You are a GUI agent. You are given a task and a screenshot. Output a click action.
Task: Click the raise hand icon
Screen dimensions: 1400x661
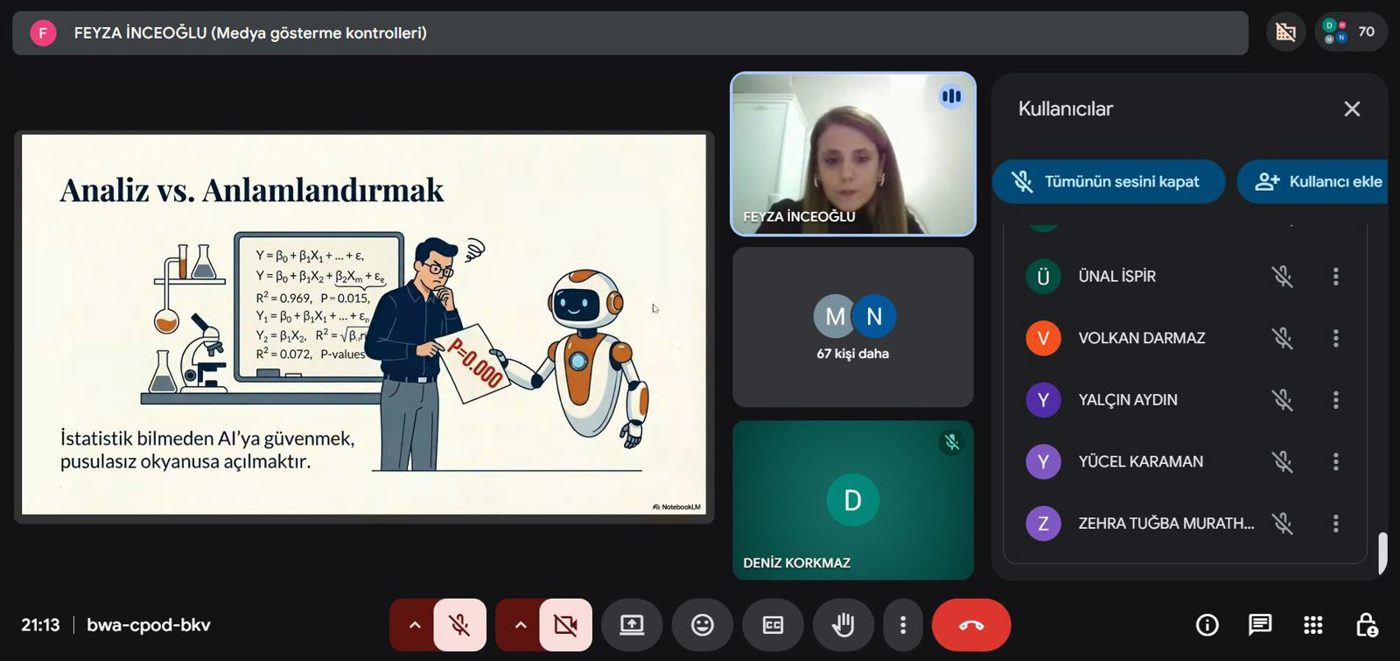pos(843,625)
